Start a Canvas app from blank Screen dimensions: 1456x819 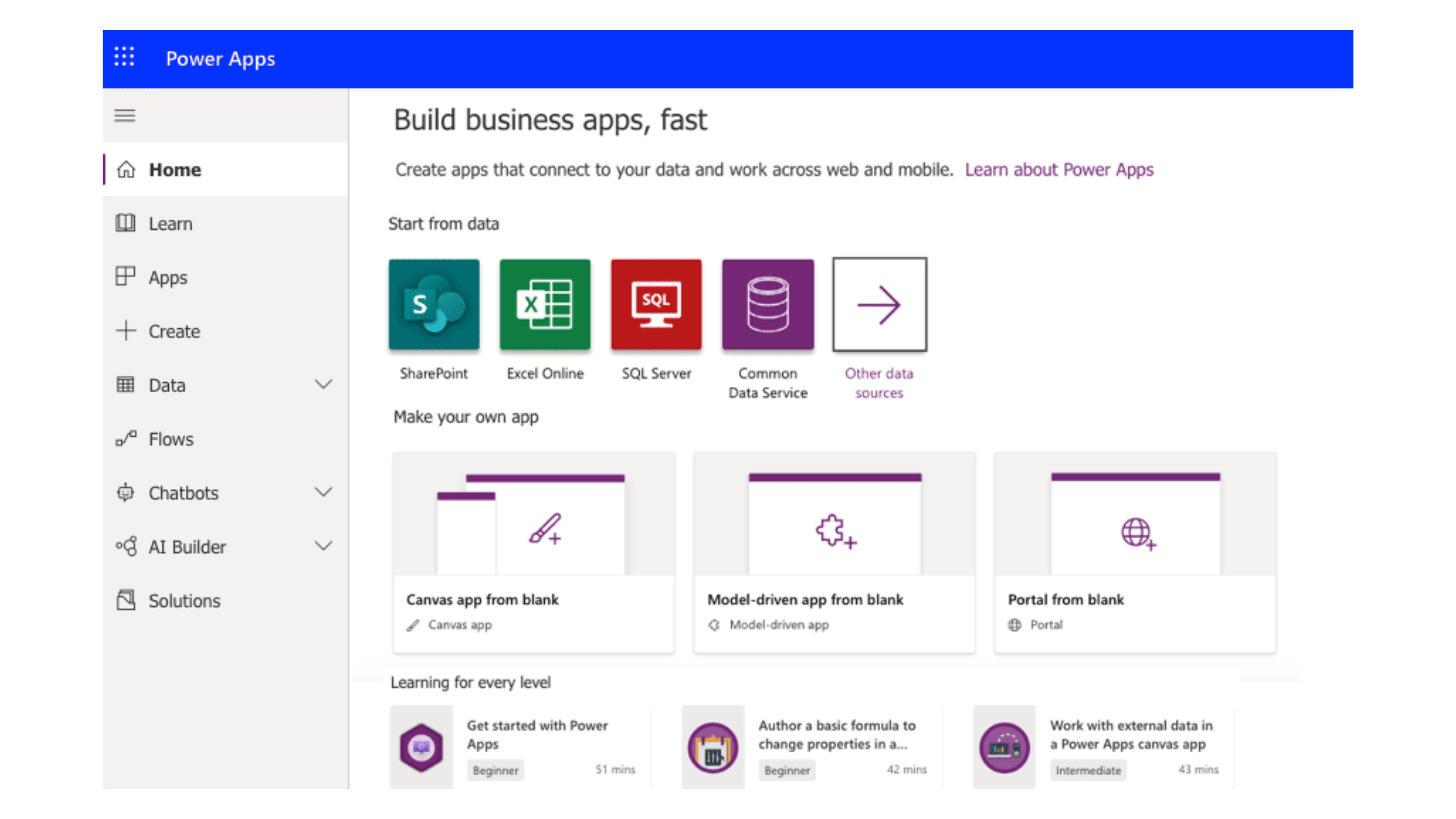pos(533,552)
